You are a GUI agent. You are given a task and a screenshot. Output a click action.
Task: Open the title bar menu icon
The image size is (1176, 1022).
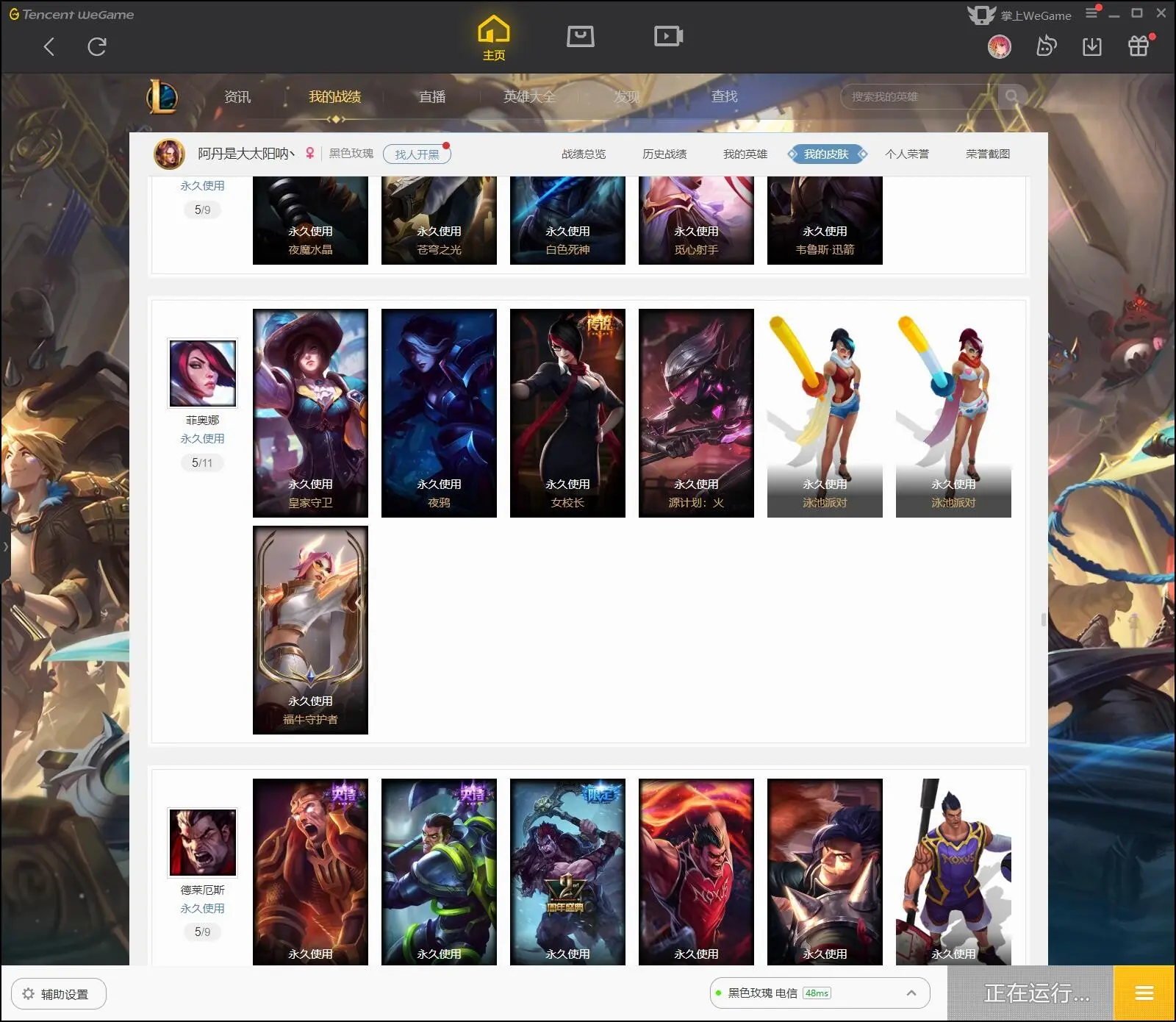[1091, 13]
